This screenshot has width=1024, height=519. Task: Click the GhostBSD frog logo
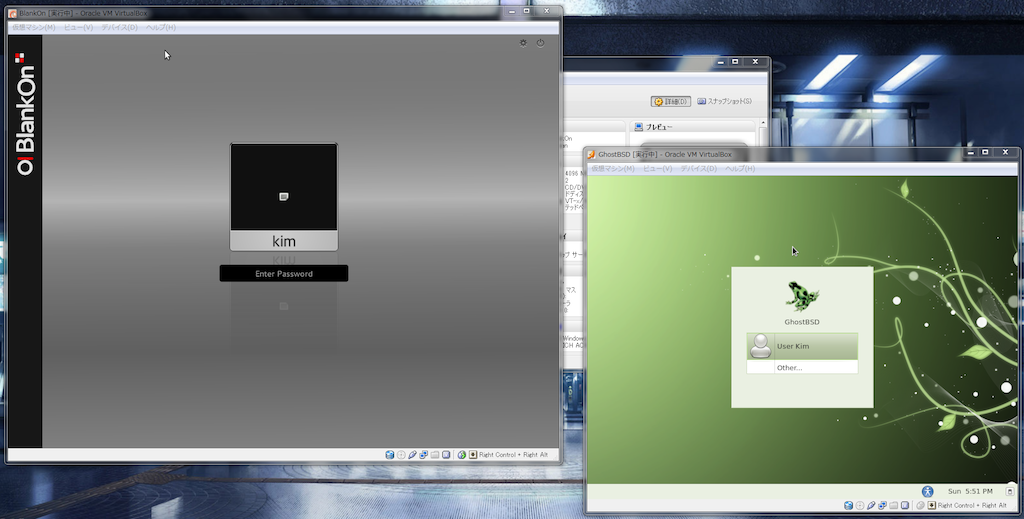(x=802, y=296)
